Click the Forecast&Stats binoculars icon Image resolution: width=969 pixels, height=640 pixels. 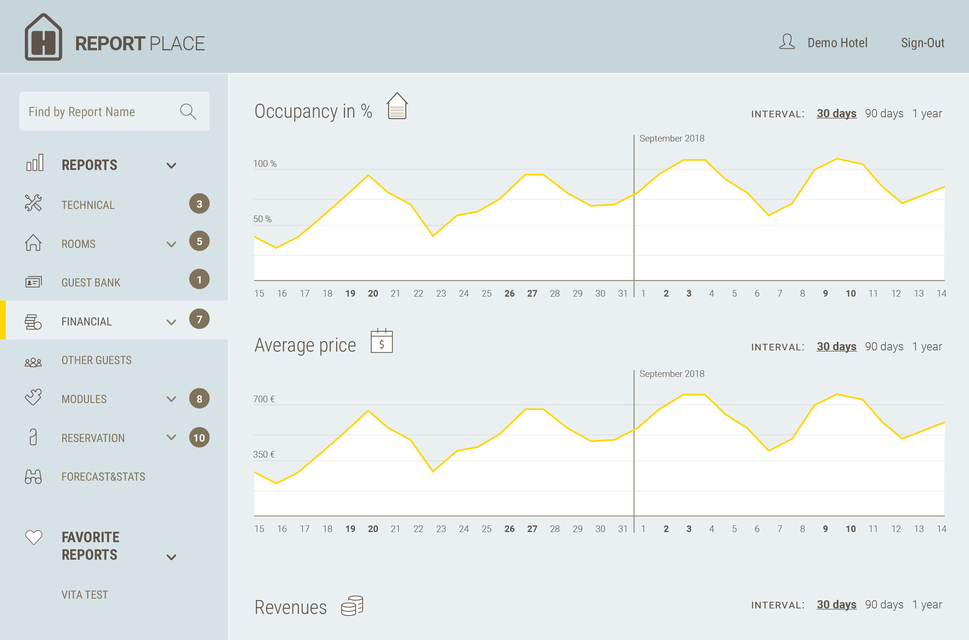tap(33, 477)
